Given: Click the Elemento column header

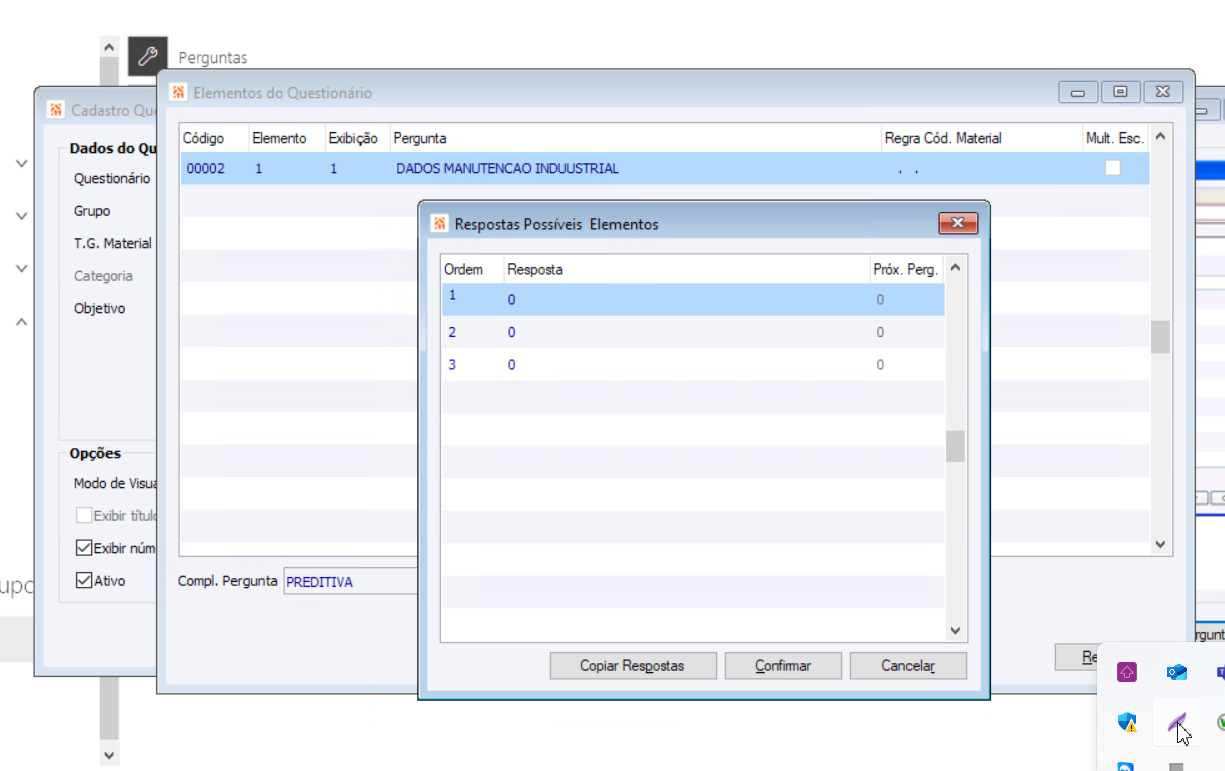Looking at the screenshot, I should (x=287, y=138).
